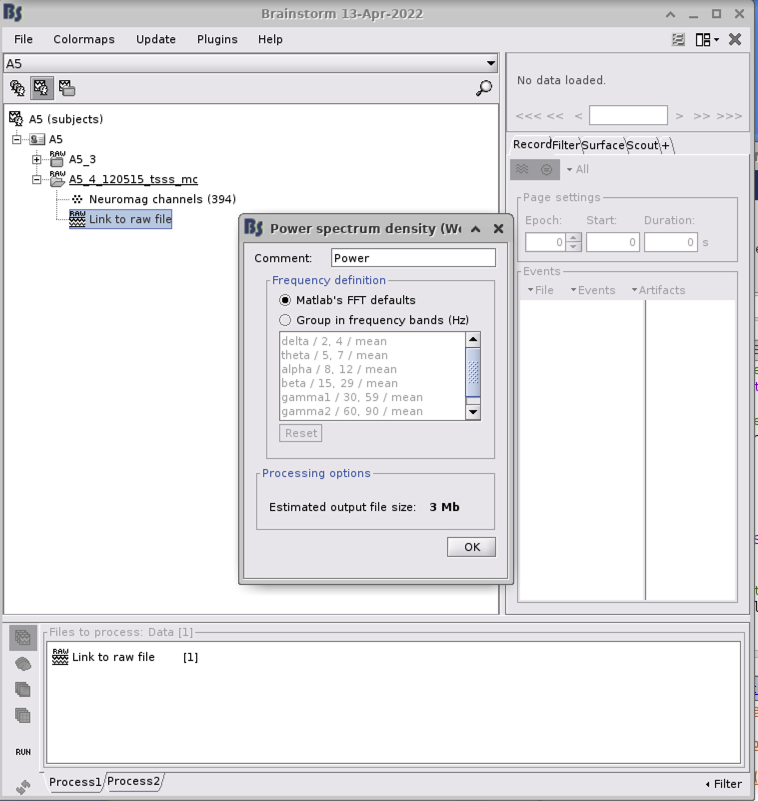Toggle the wave display mode icon
Image resolution: width=758 pixels, height=801 pixels.
pyautogui.click(x=522, y=169)
